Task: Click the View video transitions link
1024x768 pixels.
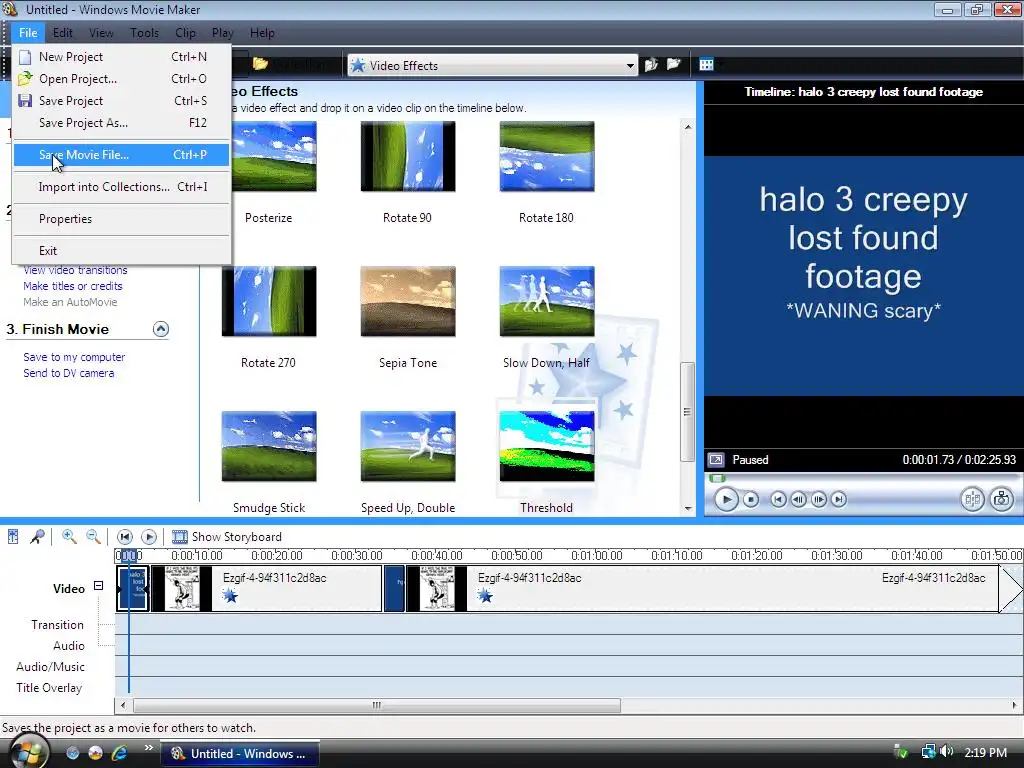Action: 75,270
